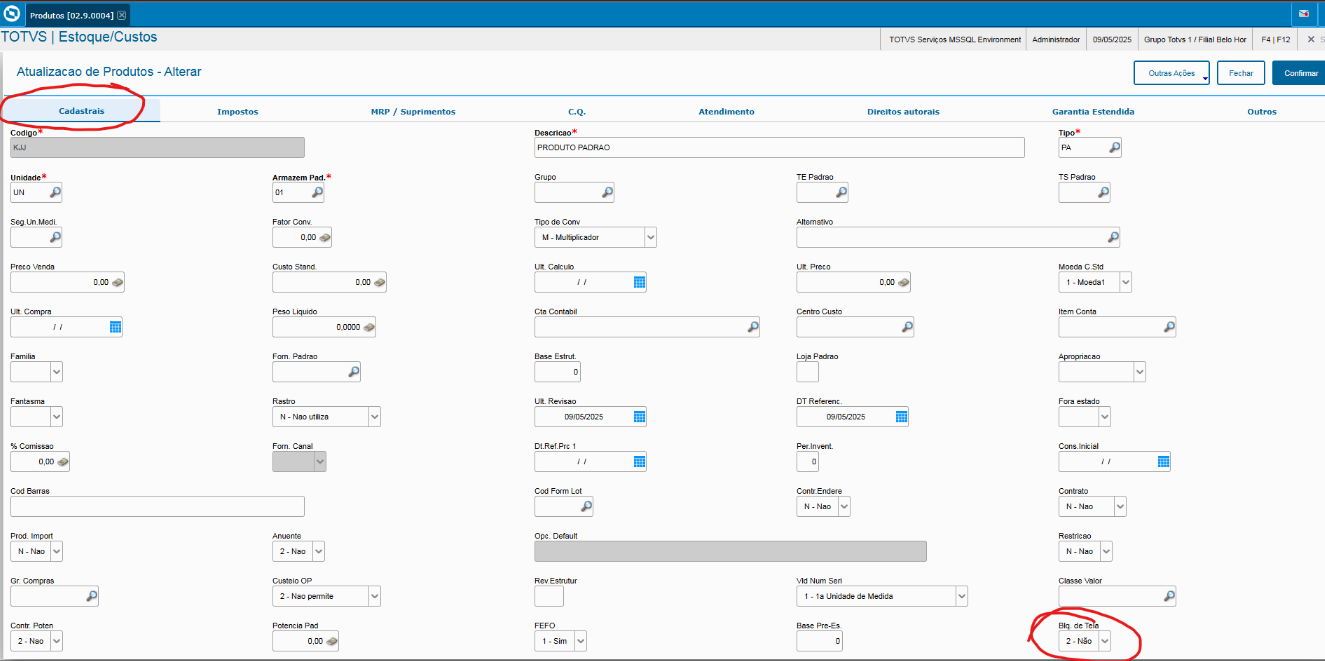Open lookup for the Tipo field

1114,148
